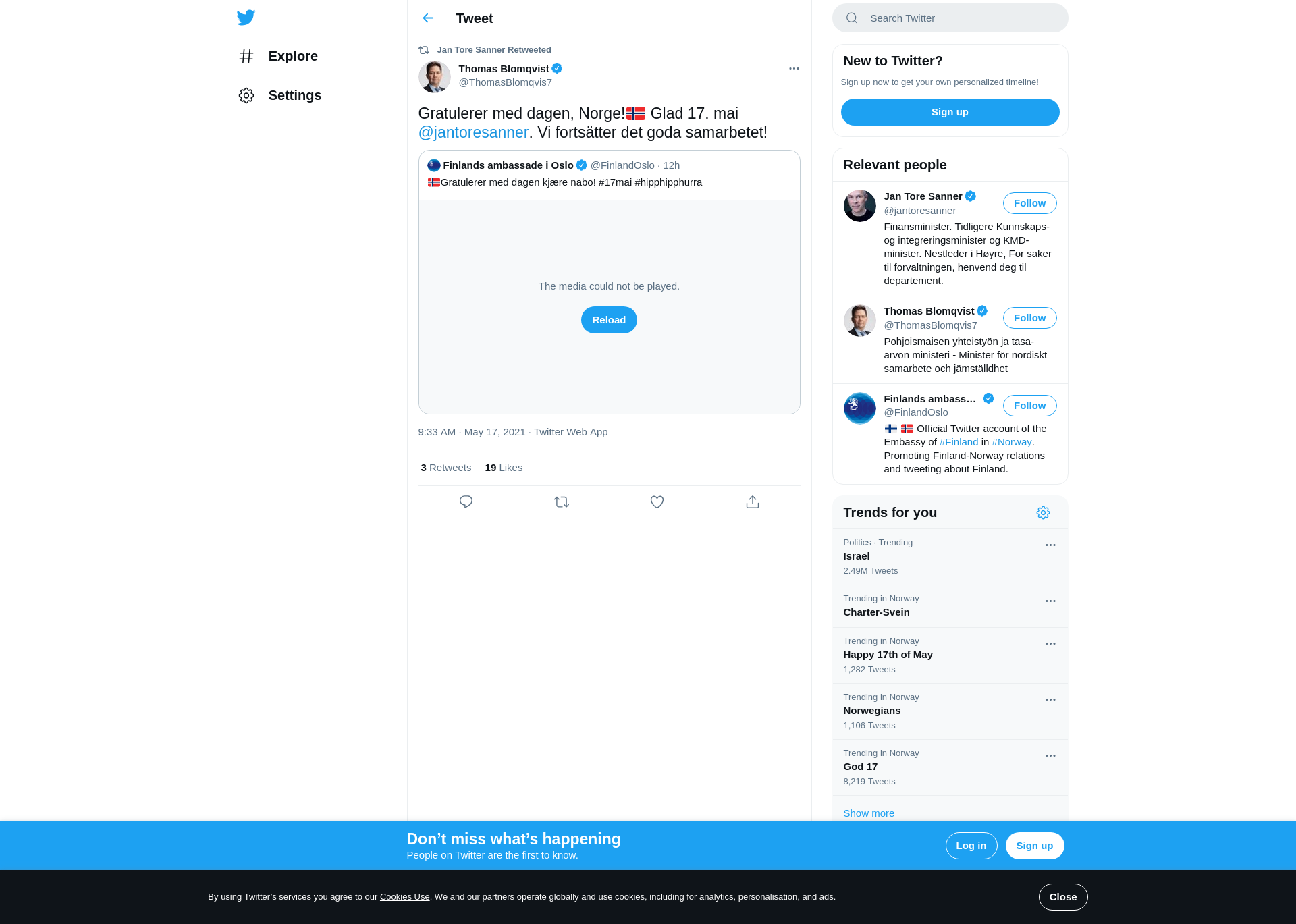Open Thomas Blomqvist's profile picture

pyautogui.click(x=434, y=76)
